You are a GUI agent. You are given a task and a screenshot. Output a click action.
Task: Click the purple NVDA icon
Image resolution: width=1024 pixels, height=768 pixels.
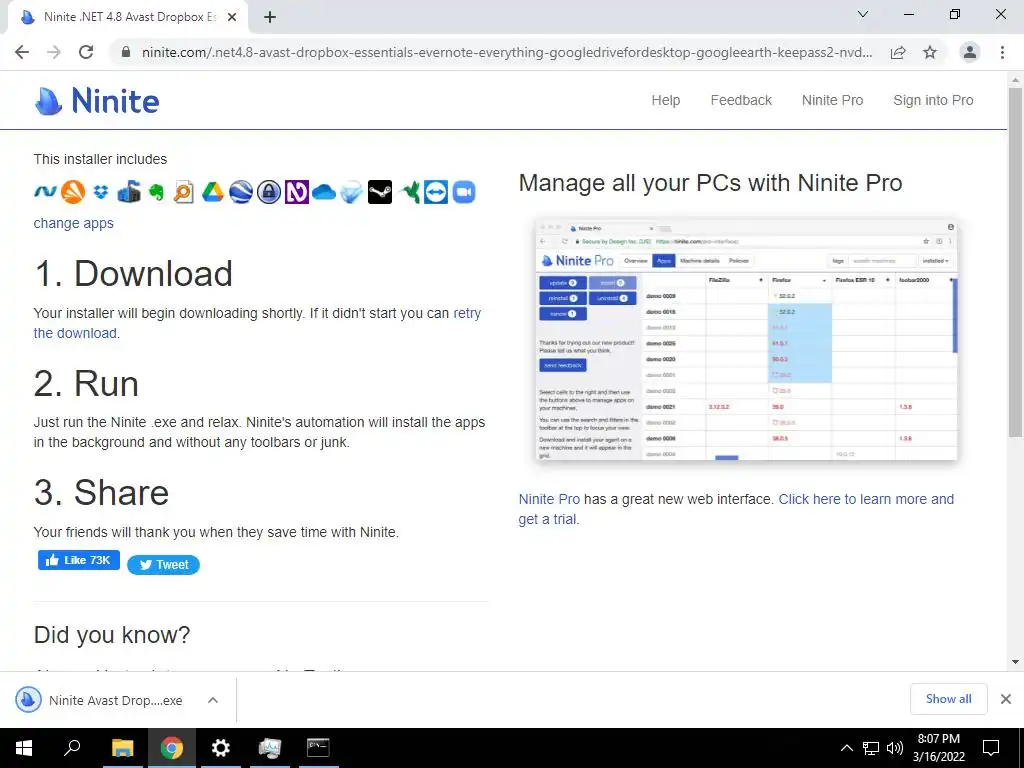pyautogui.click(x=296, y=192)
